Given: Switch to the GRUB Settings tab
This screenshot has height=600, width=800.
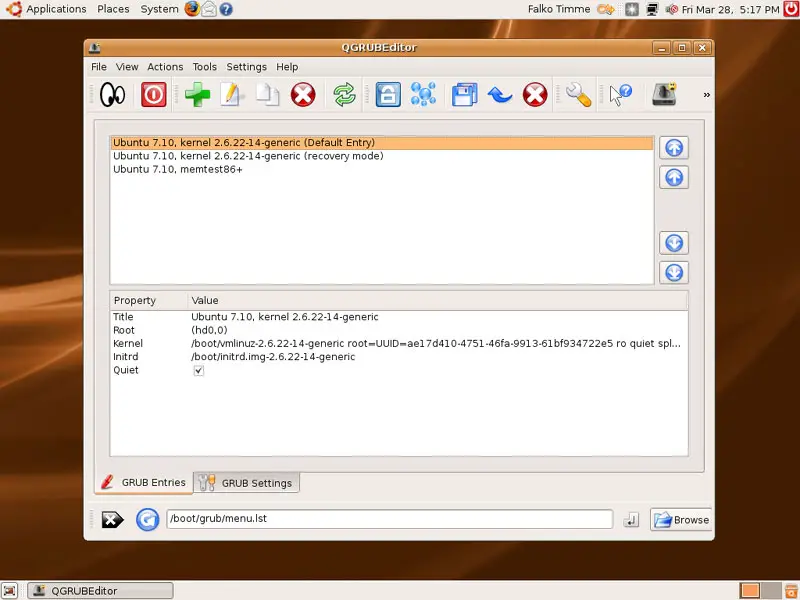Looking at the screenshot, I should click(246, 483).
